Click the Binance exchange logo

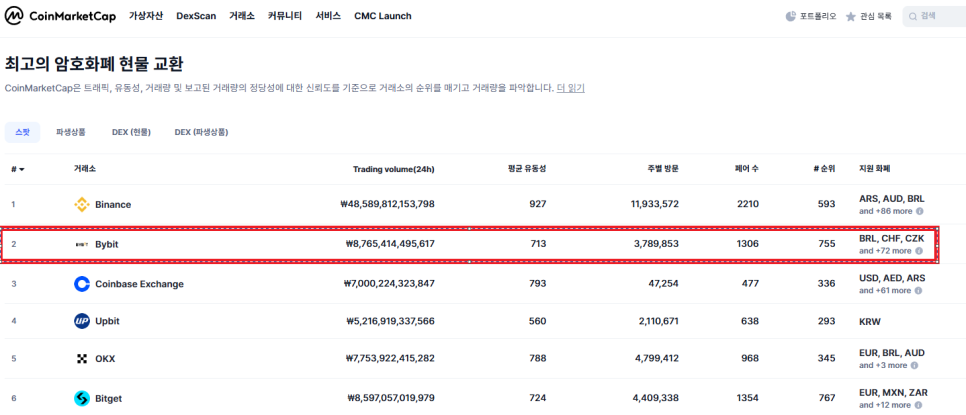point(82,204)
